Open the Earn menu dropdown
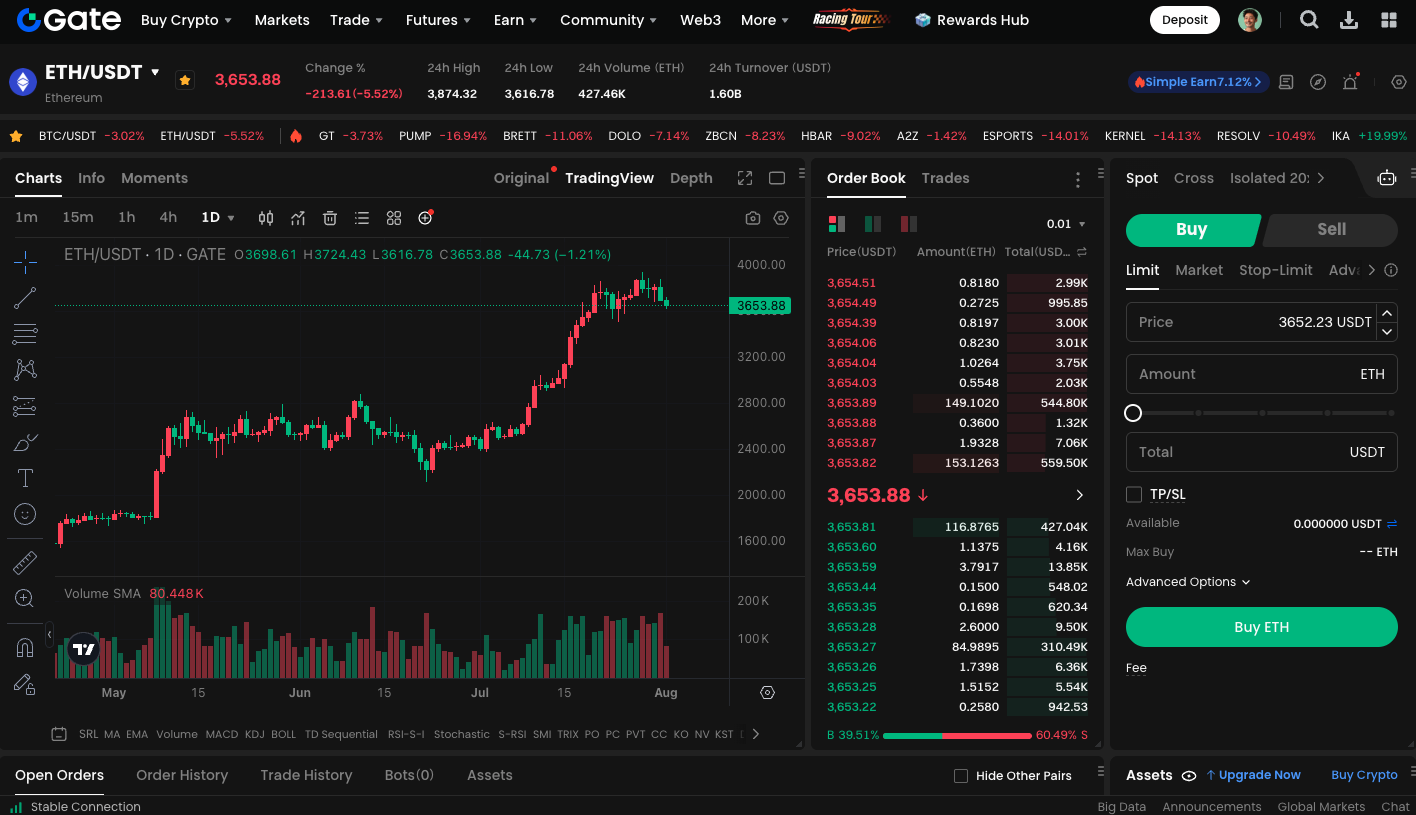 click(x=515, y=20)
